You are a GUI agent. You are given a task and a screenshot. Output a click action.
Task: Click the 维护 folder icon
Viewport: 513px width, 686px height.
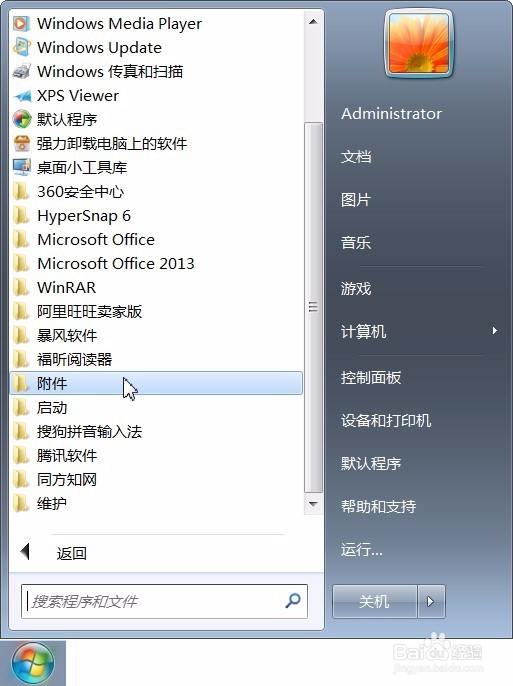point(21,504)
